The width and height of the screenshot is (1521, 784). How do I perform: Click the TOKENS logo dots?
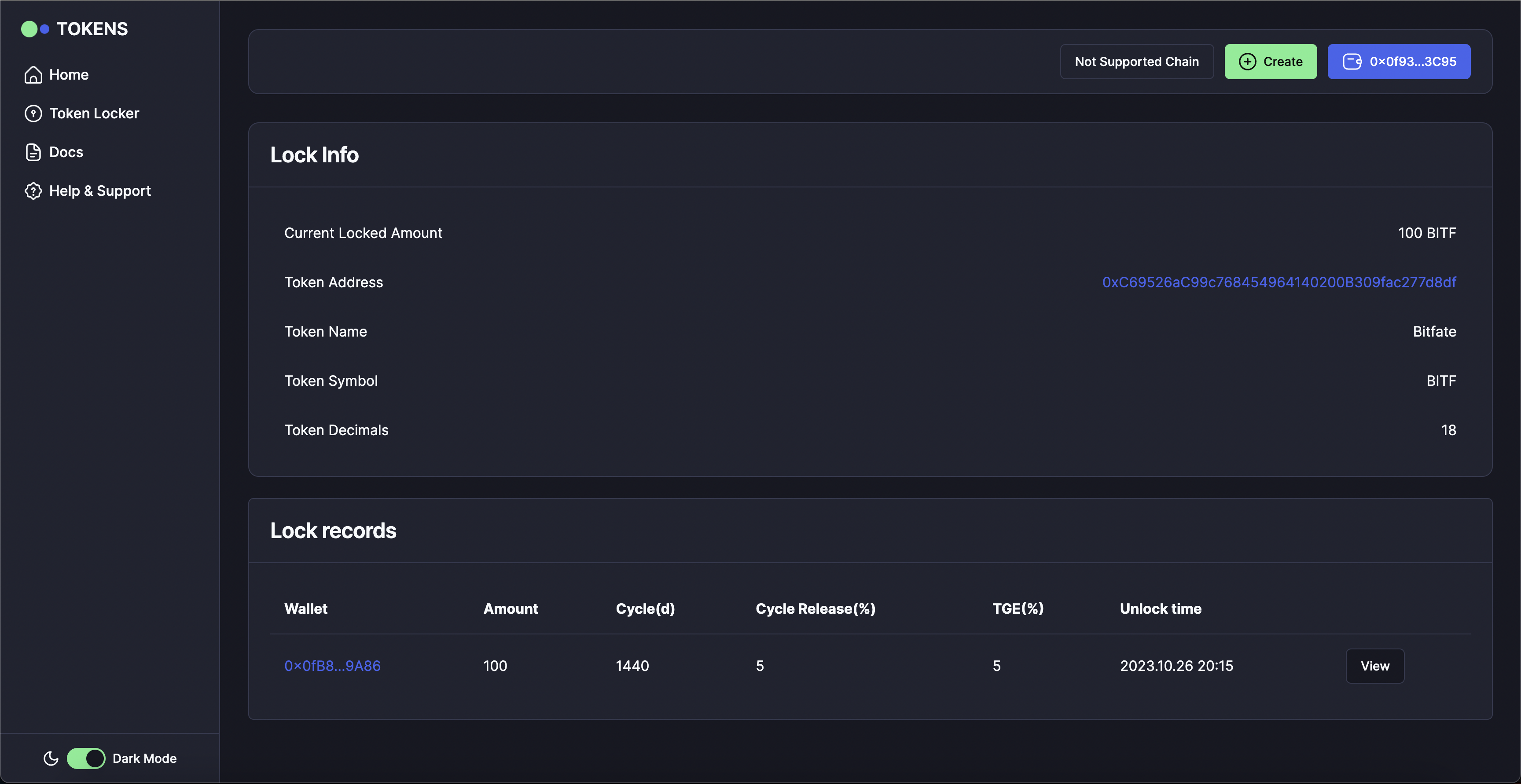coord(35,28)
